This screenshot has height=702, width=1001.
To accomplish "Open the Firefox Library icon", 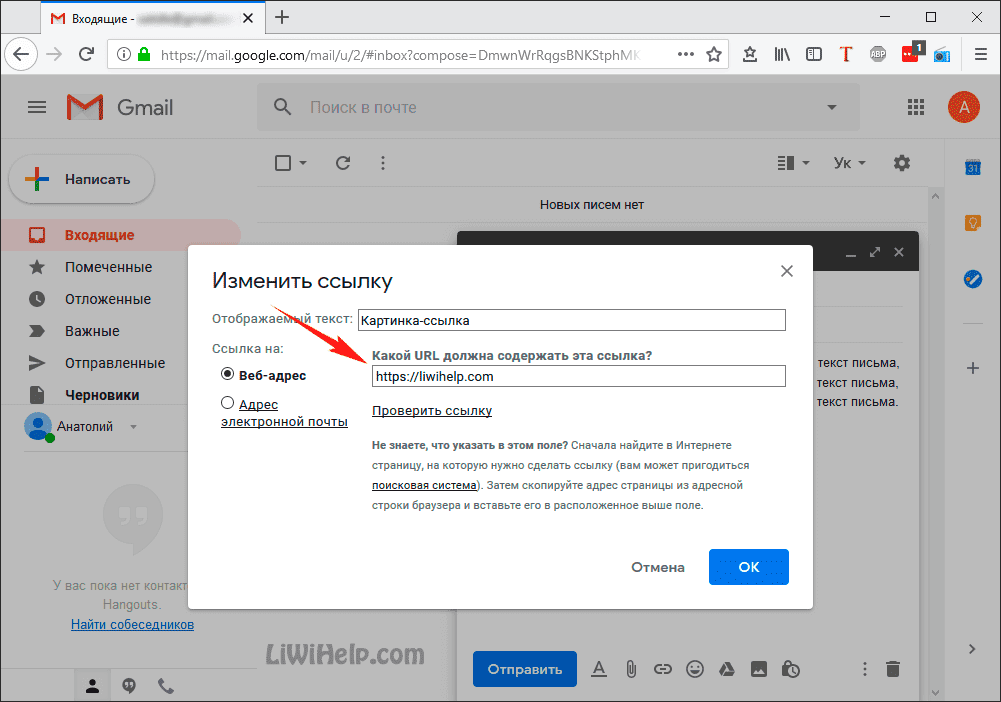I will (782, 54).
